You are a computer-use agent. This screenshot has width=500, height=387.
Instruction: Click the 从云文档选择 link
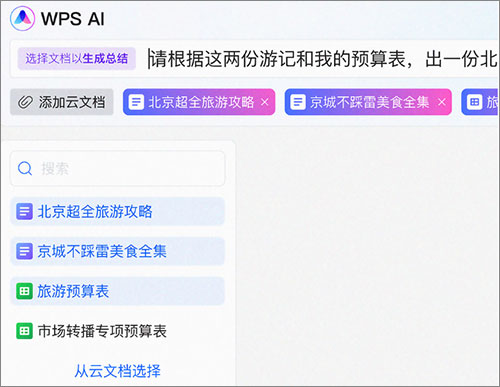coord(117,371)
